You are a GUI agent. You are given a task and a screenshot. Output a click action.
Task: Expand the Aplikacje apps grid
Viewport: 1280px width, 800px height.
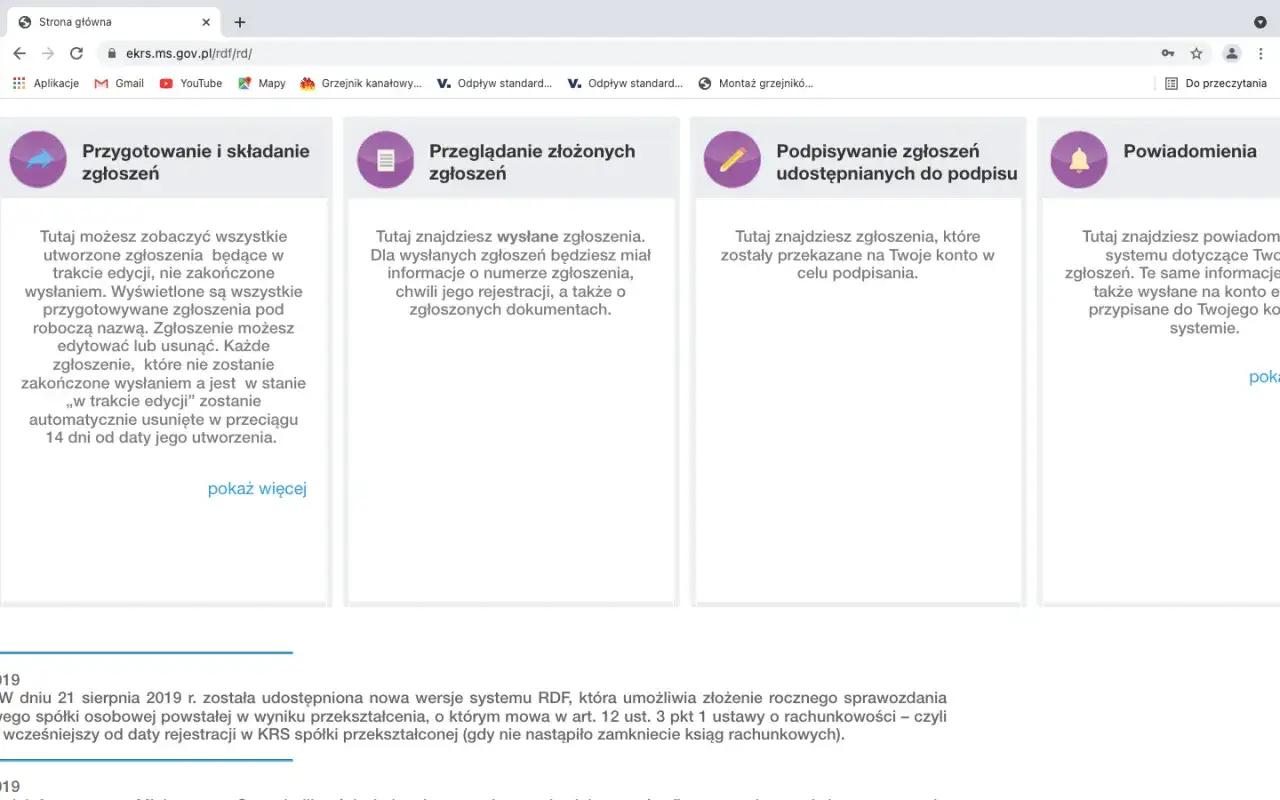pyautogui.click(x=18, y=83)
